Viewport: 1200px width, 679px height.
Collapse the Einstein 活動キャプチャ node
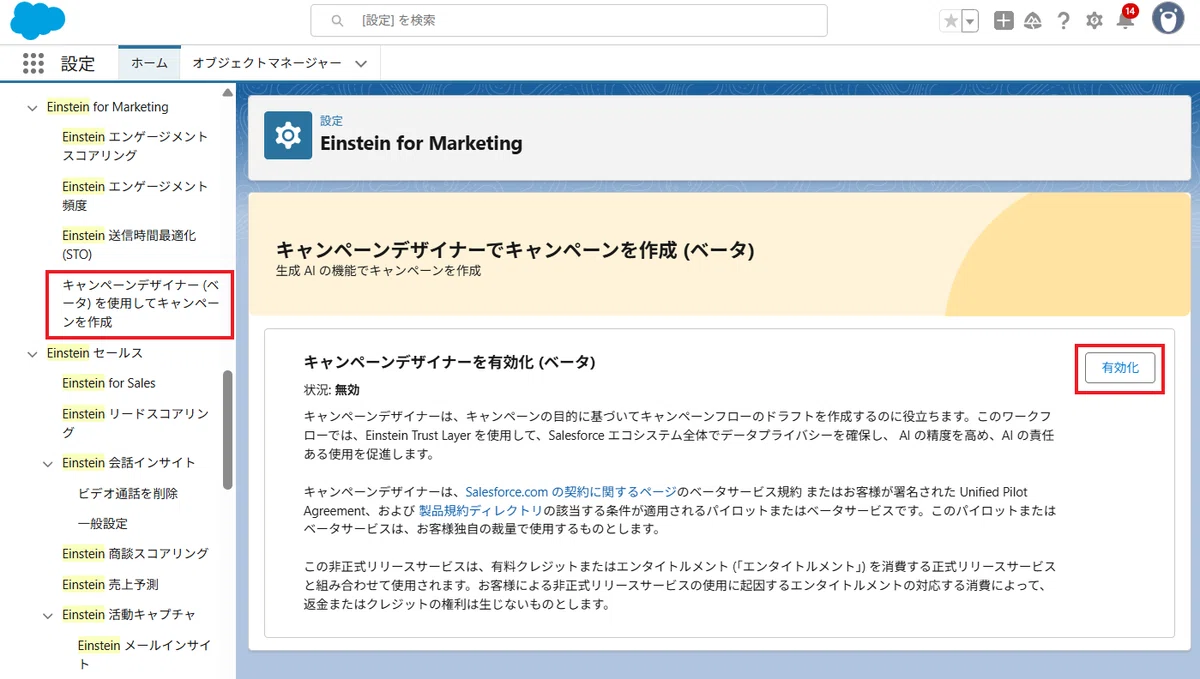point(48,615)
